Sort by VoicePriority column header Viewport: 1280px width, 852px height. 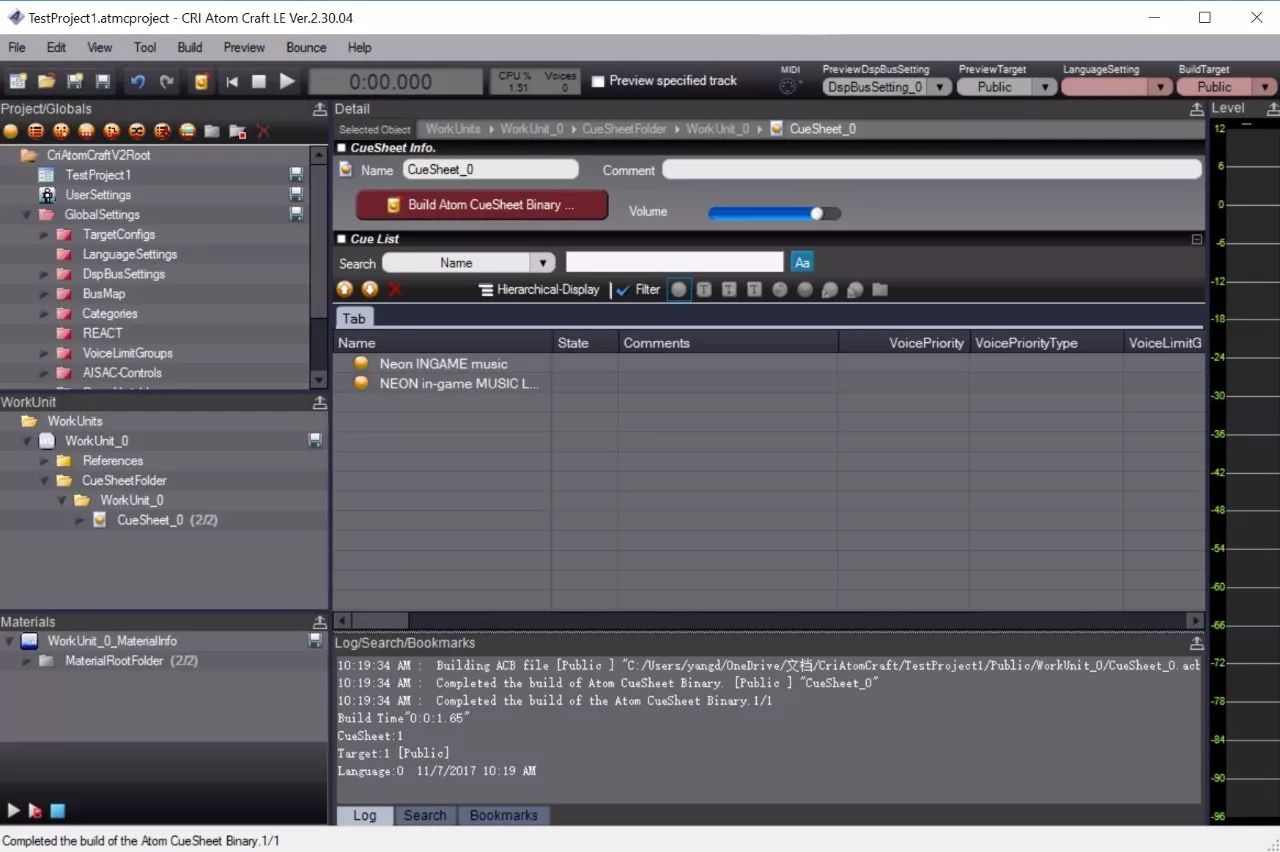click(904, 342)
